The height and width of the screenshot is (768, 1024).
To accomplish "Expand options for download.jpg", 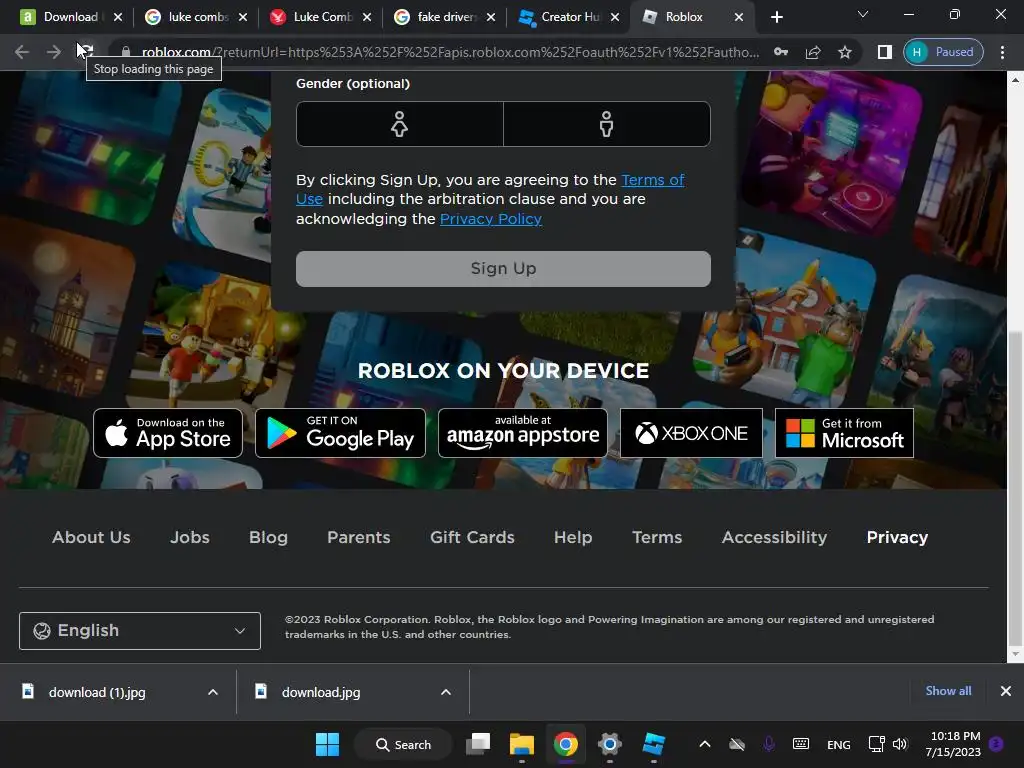I will [x=446, y=692].
